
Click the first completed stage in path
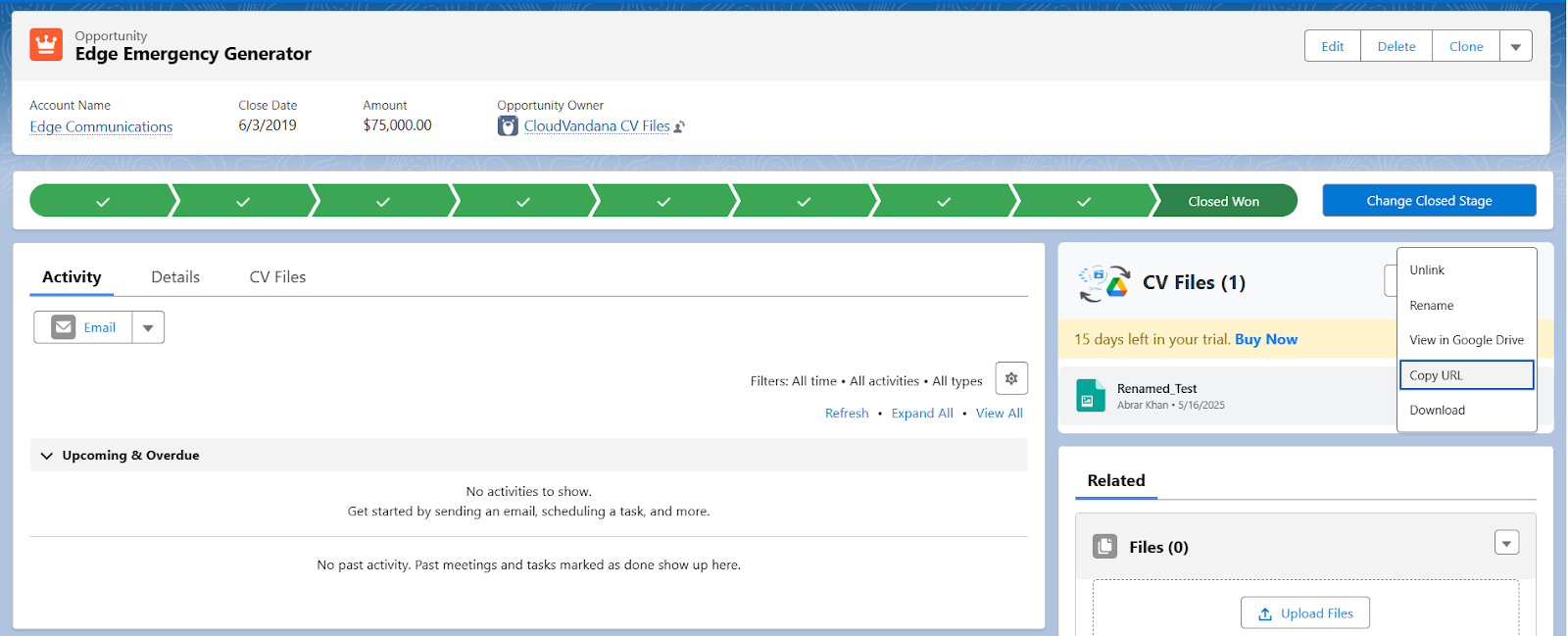103,201
